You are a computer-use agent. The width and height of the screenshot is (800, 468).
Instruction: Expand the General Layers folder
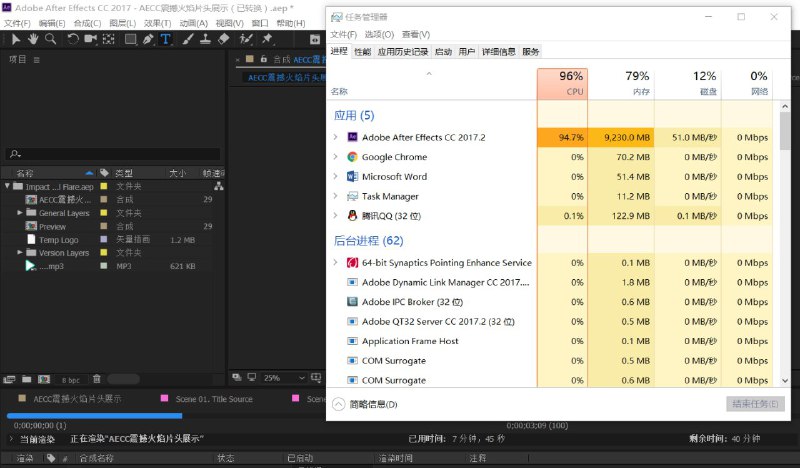tap(19, 212)
